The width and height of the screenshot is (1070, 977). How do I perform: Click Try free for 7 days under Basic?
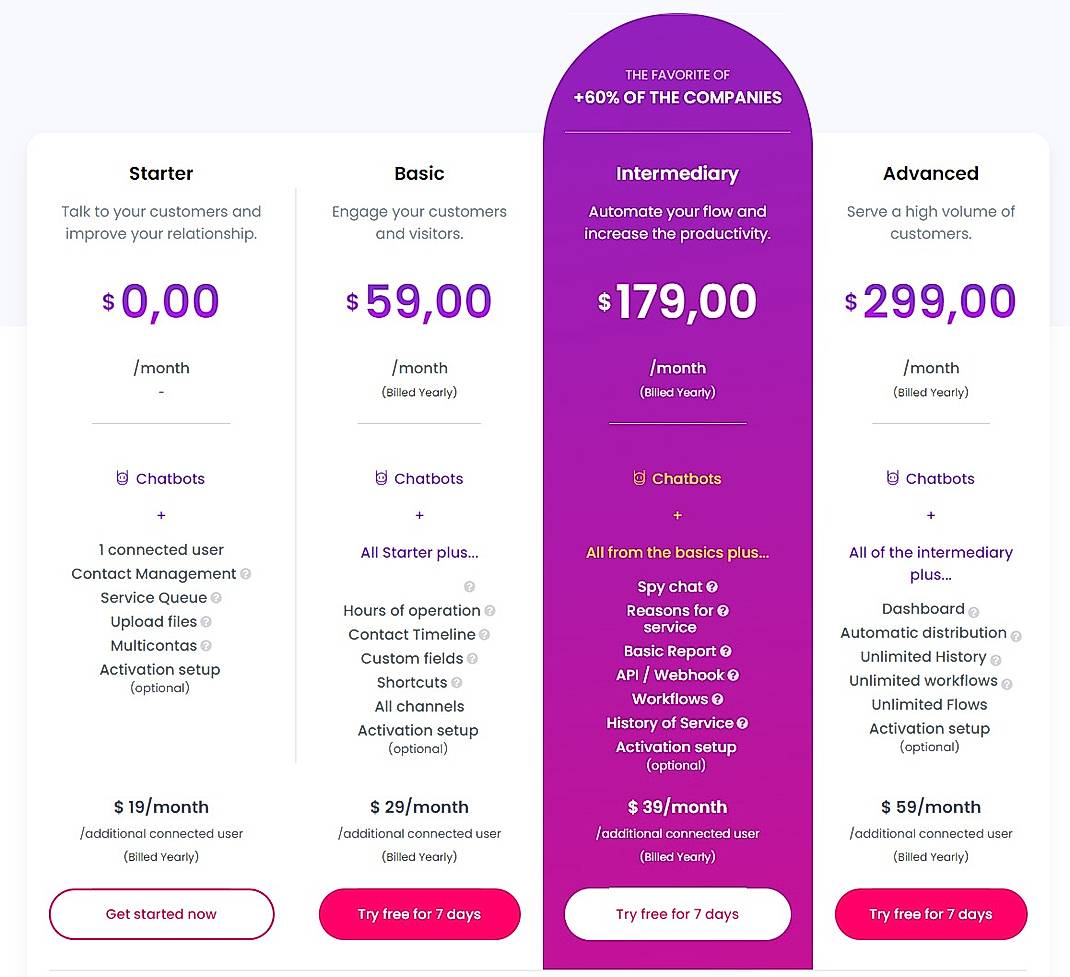[419, 914]
